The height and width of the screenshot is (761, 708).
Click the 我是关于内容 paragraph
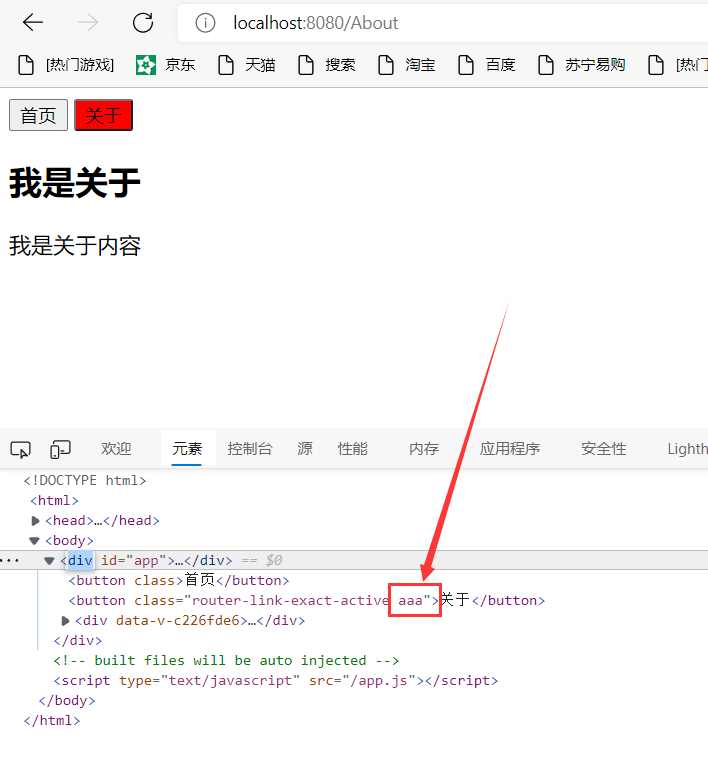(75, 246)
